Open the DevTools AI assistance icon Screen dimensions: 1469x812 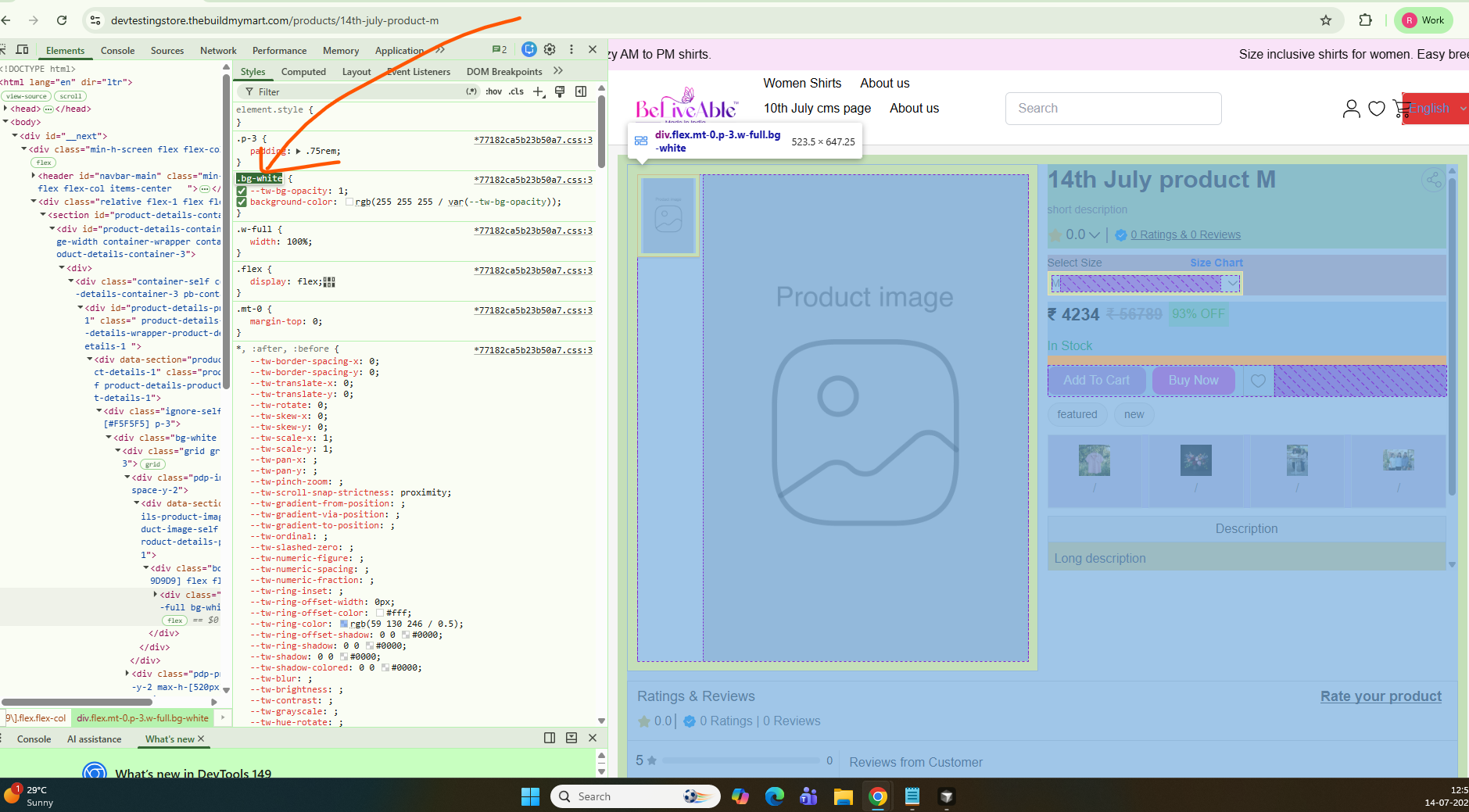pos(529,49)
